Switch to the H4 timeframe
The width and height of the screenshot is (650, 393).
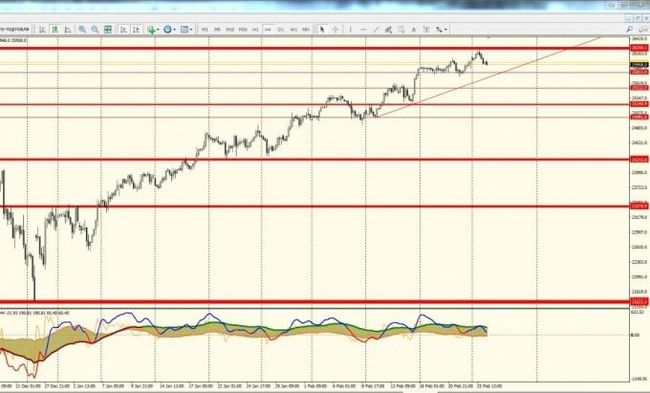point(268,29)
